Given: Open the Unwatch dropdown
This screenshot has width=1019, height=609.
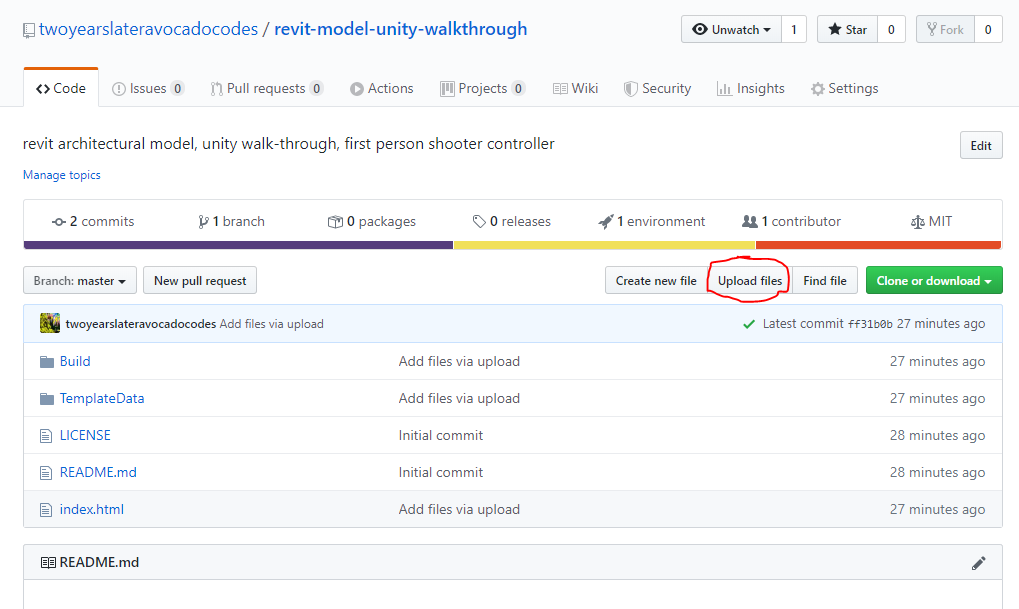Looking at the screenshot, I should [731, 30].
